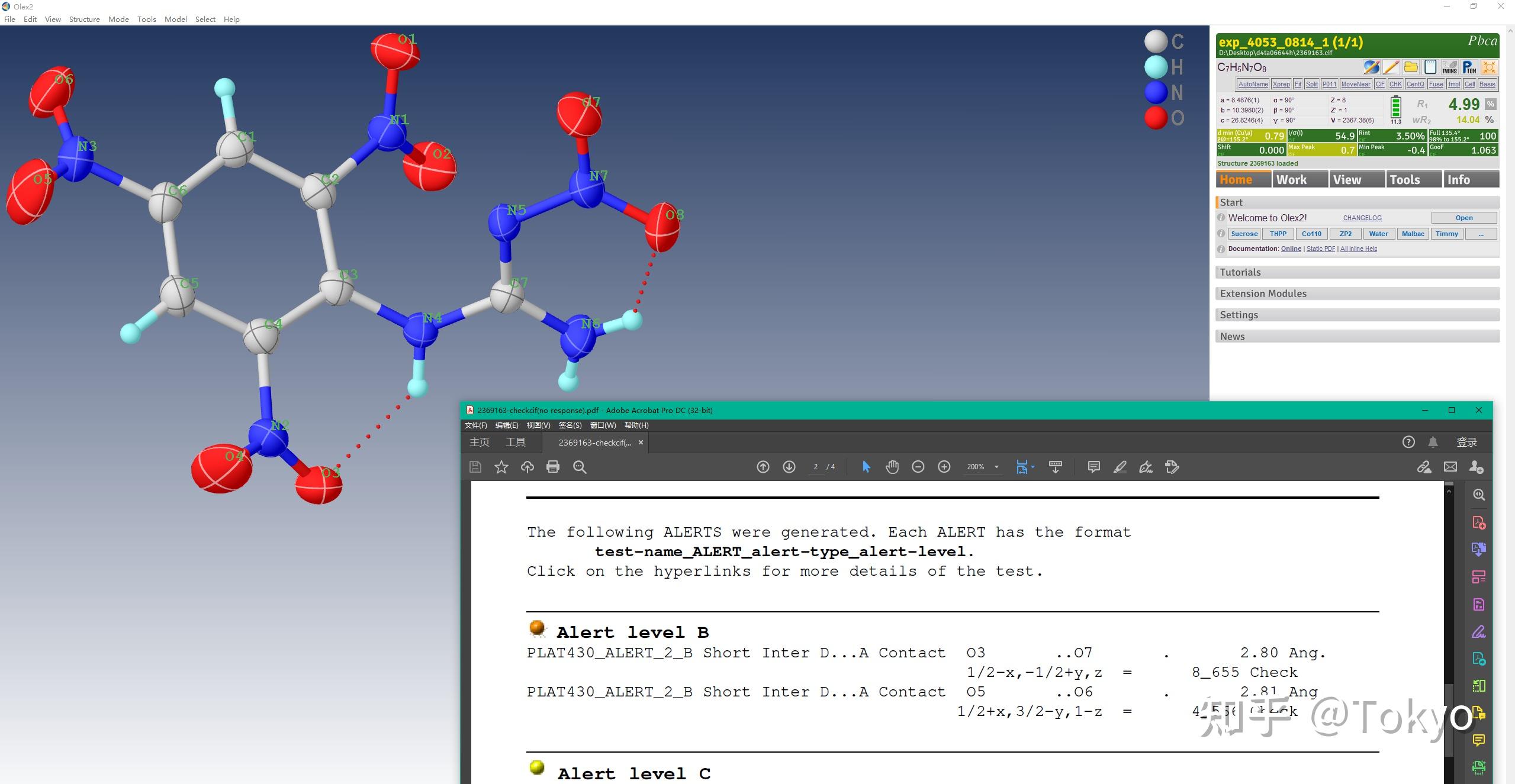Enable the Acrobat selection arrow tool
Screen dimensions: 1515x784
866,467
